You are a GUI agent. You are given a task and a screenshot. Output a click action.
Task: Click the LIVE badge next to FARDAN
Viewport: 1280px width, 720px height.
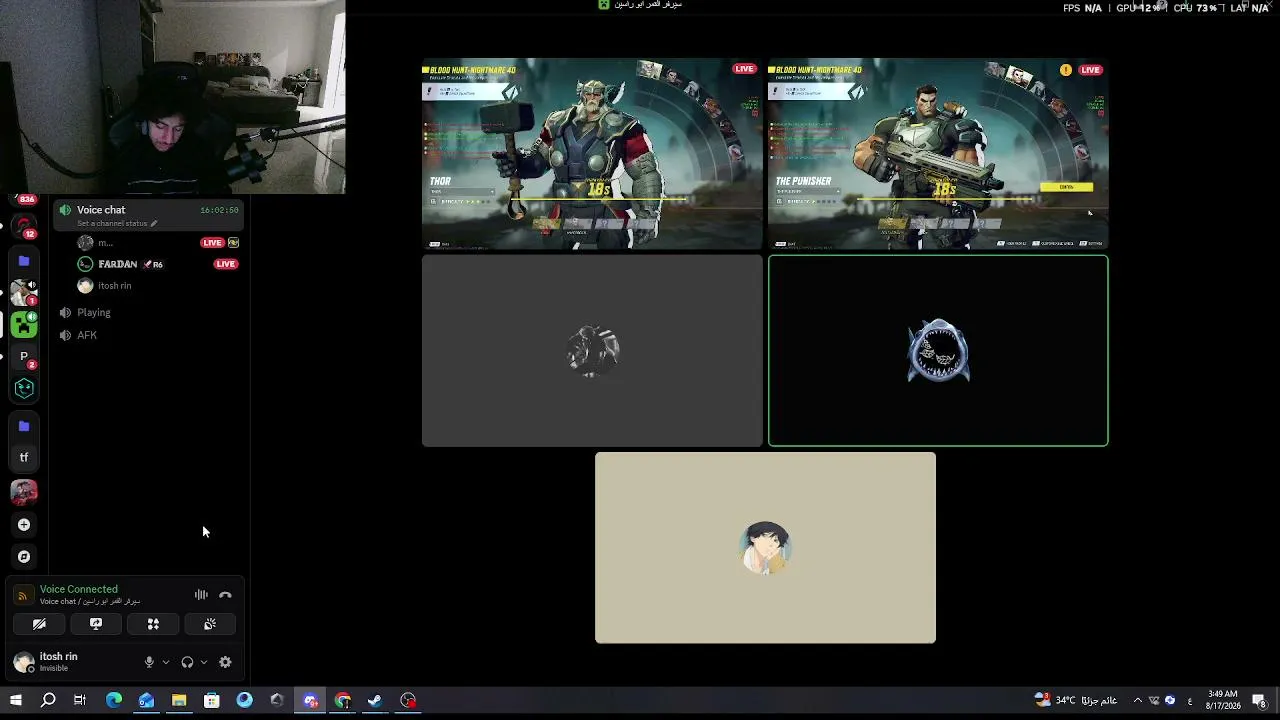click(x=226, y=264)
